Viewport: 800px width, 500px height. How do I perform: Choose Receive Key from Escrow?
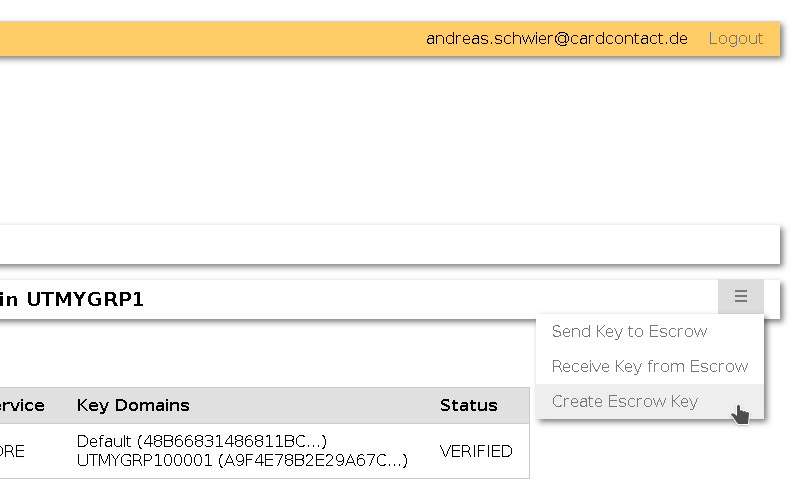[x=649, y=367]
